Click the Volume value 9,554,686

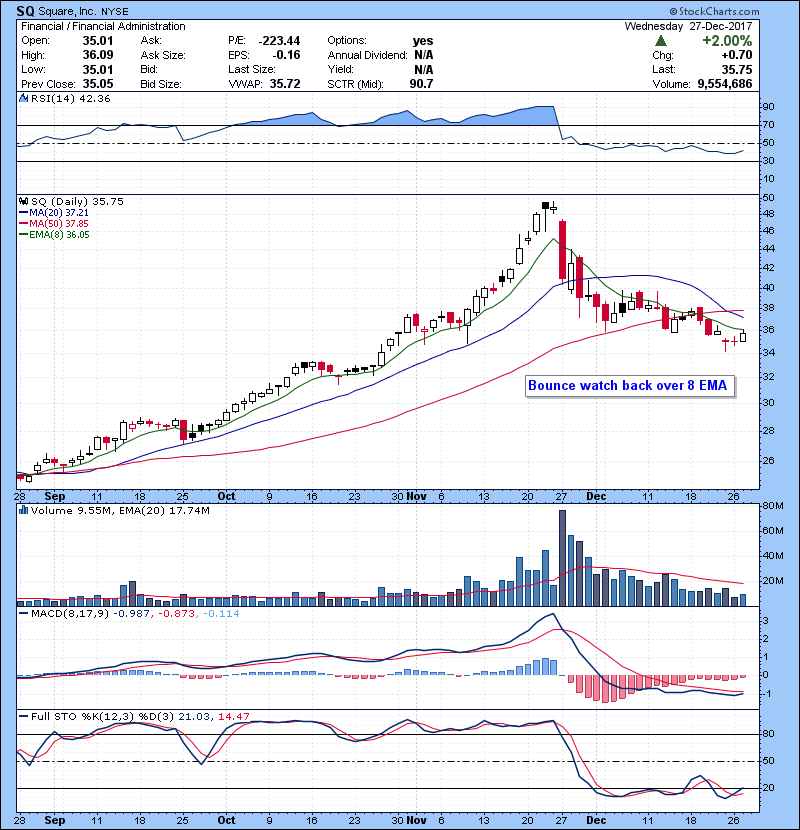coord(725,84)
